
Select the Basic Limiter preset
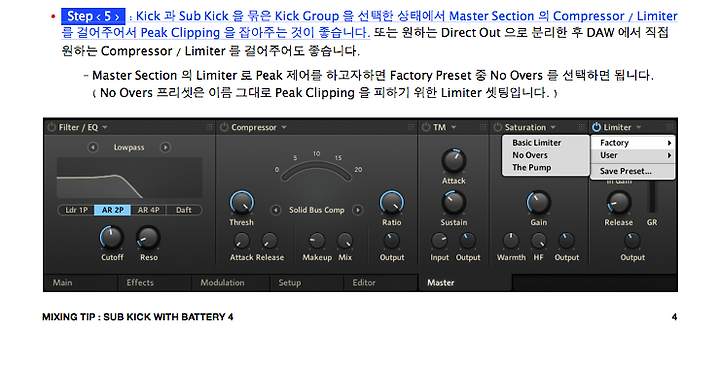pyautogui.click(x=546, y=143)
